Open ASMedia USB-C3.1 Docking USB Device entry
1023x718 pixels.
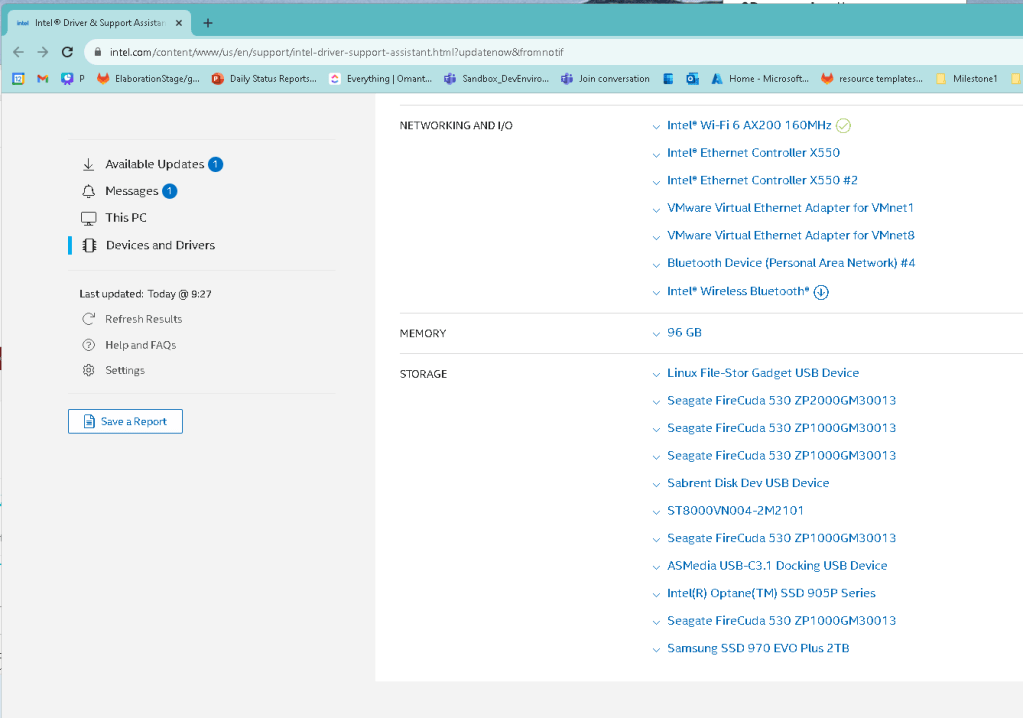(x=777, y=565)
